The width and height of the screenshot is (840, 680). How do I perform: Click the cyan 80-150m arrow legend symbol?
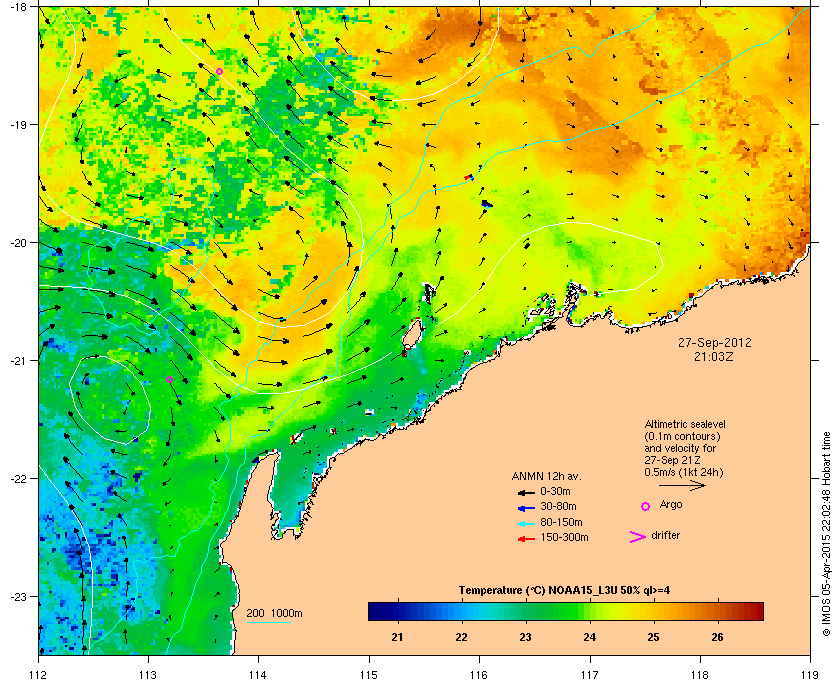tap(526, 524)
